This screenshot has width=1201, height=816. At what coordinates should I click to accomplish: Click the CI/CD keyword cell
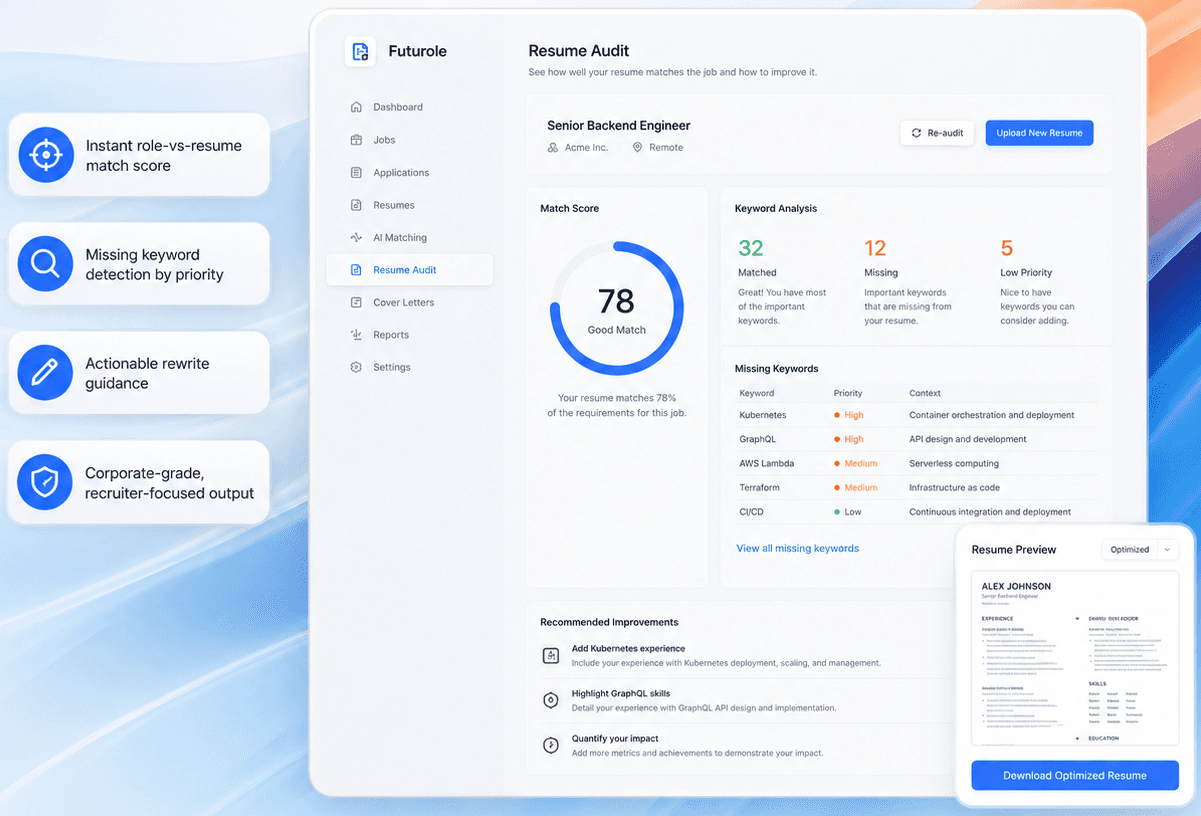751,512
